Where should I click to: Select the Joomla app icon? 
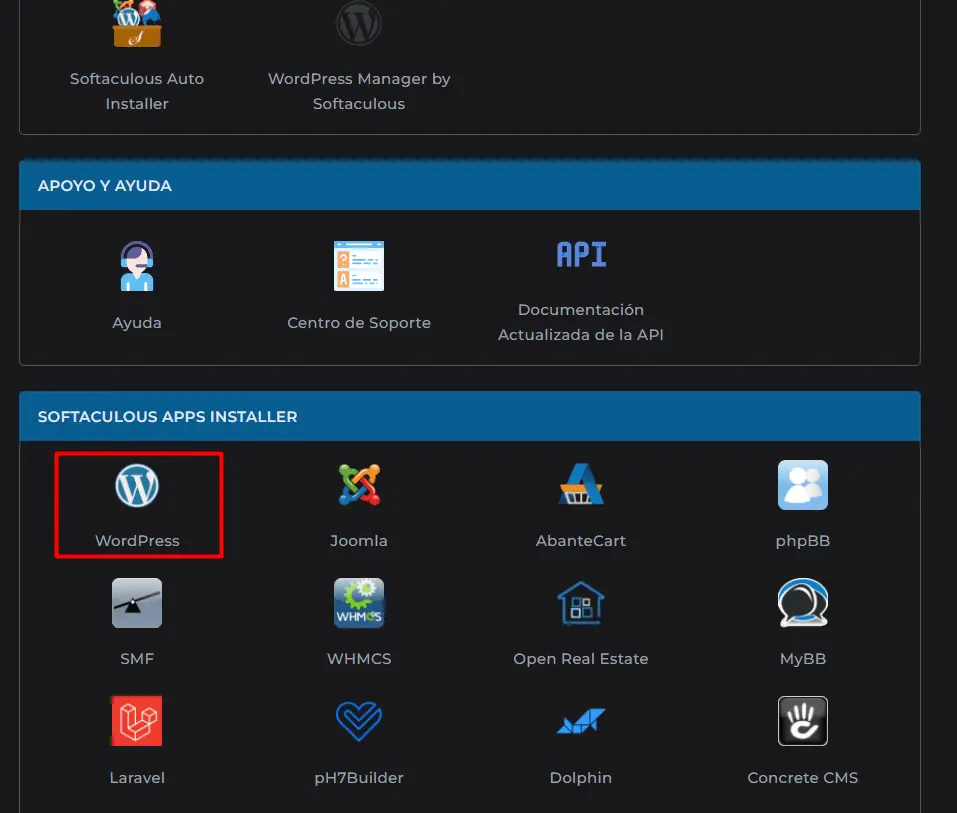(x=359, y=485)
